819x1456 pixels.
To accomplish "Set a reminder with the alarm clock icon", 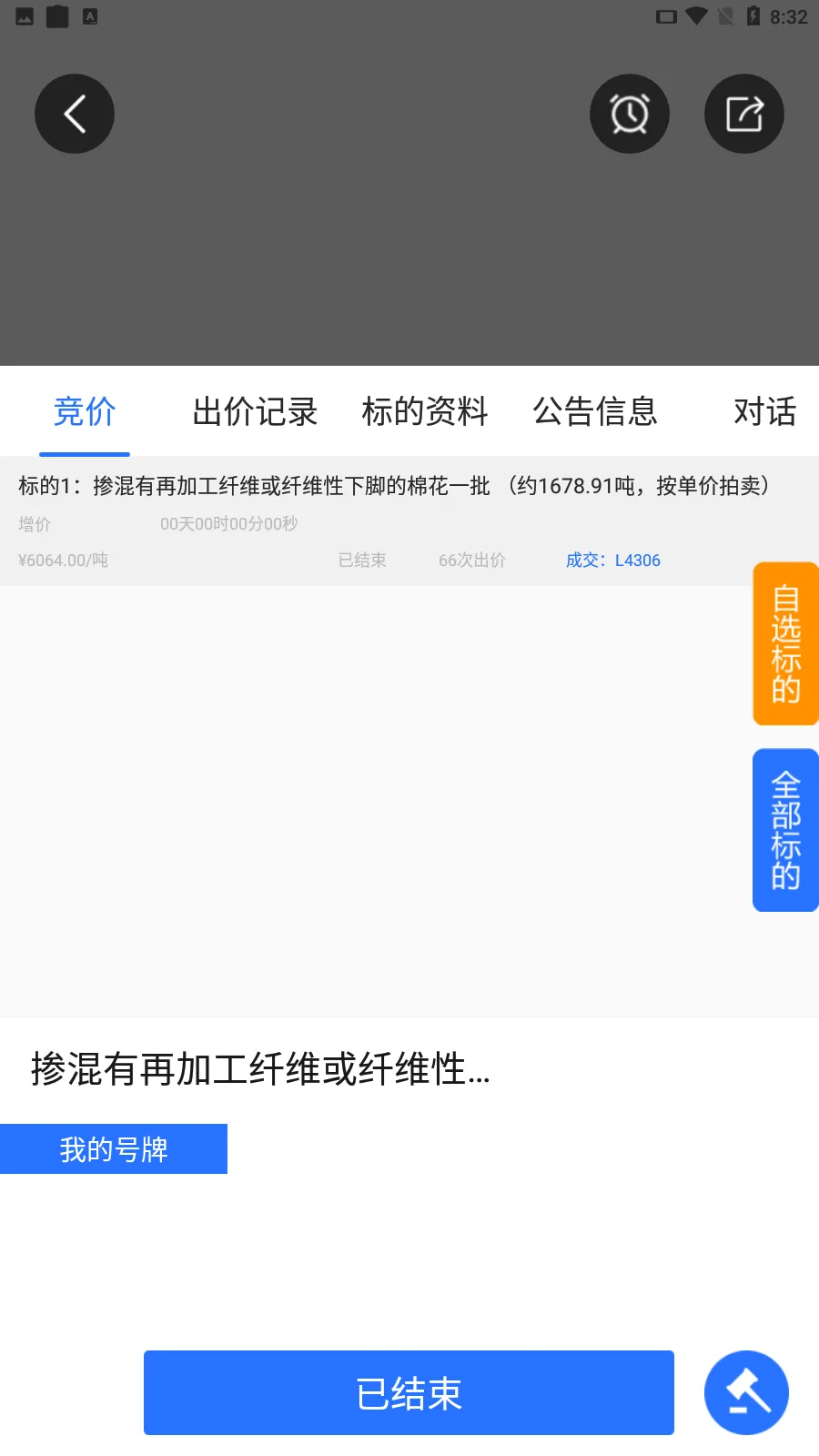I will coord(630,114).
